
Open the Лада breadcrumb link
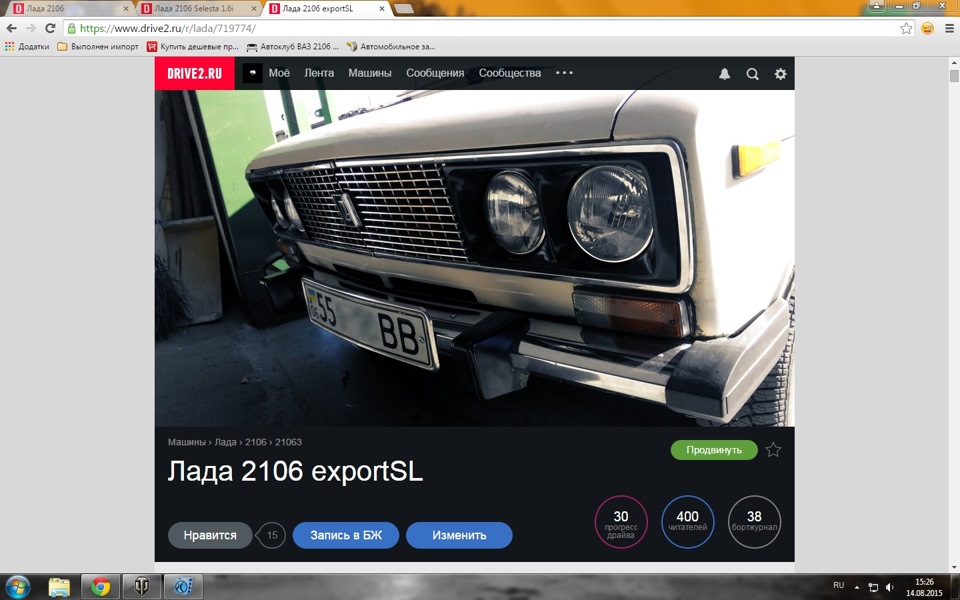225,442
